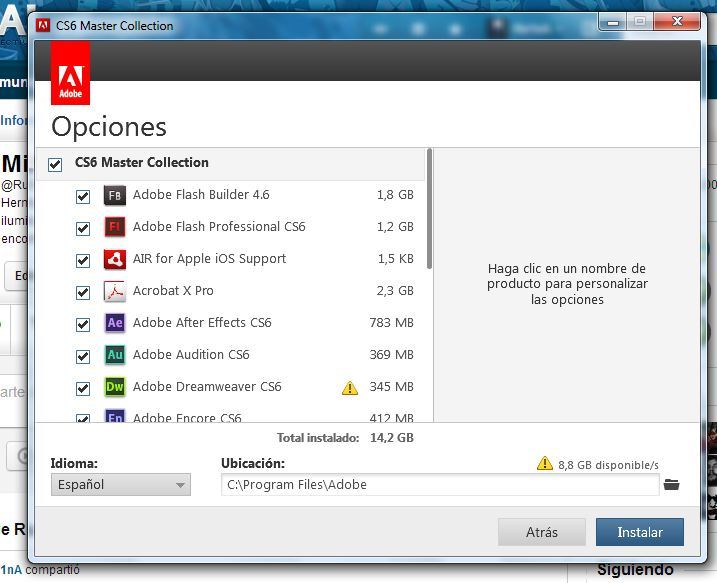This screenshot has width=717, height=583.
Task: Select Adobe Dreamweaver CS6 product name
Action: pyautogui.click(x=207, y=387)
